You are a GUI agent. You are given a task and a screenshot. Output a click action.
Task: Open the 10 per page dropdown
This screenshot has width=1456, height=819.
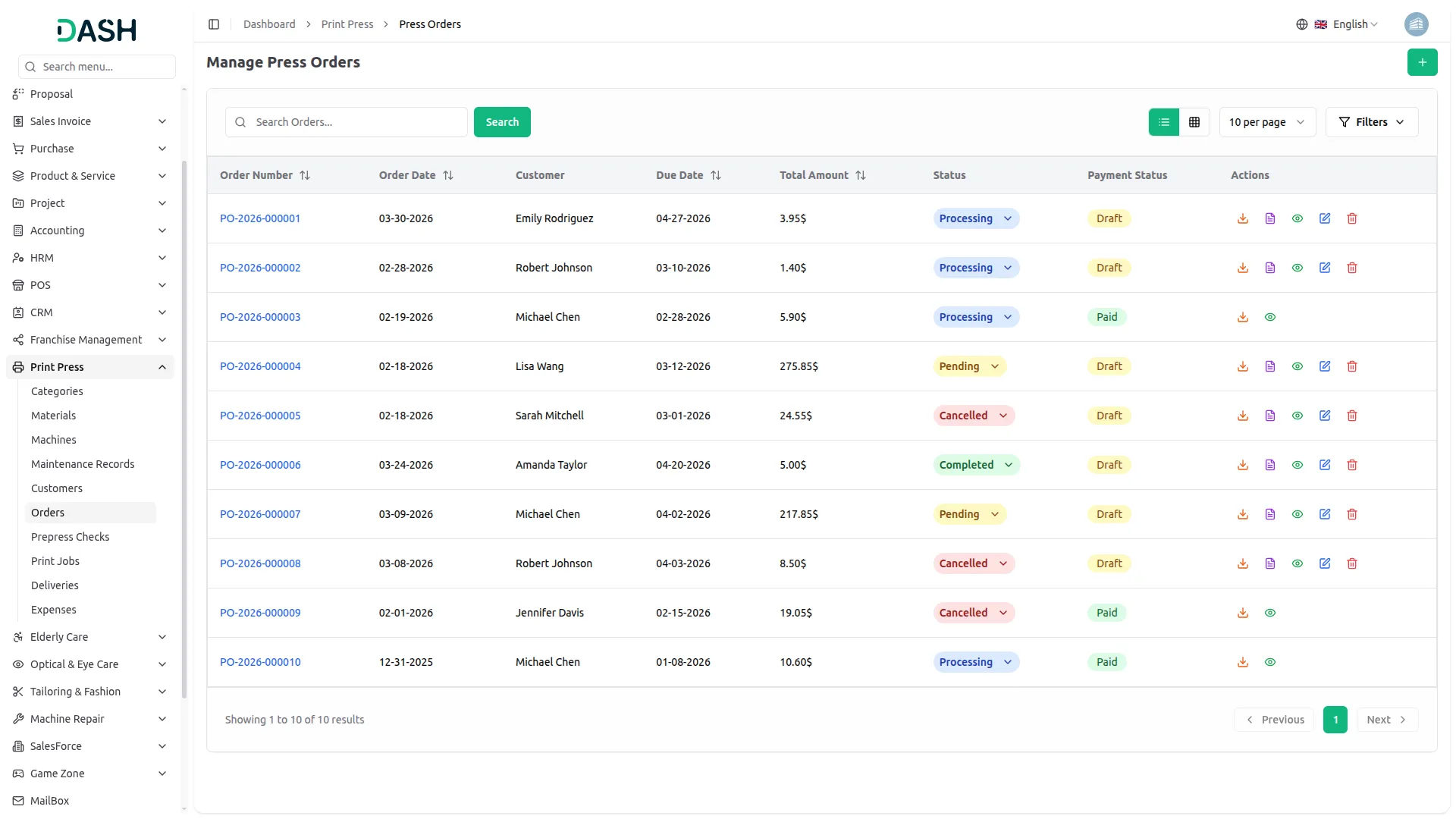1266,122
